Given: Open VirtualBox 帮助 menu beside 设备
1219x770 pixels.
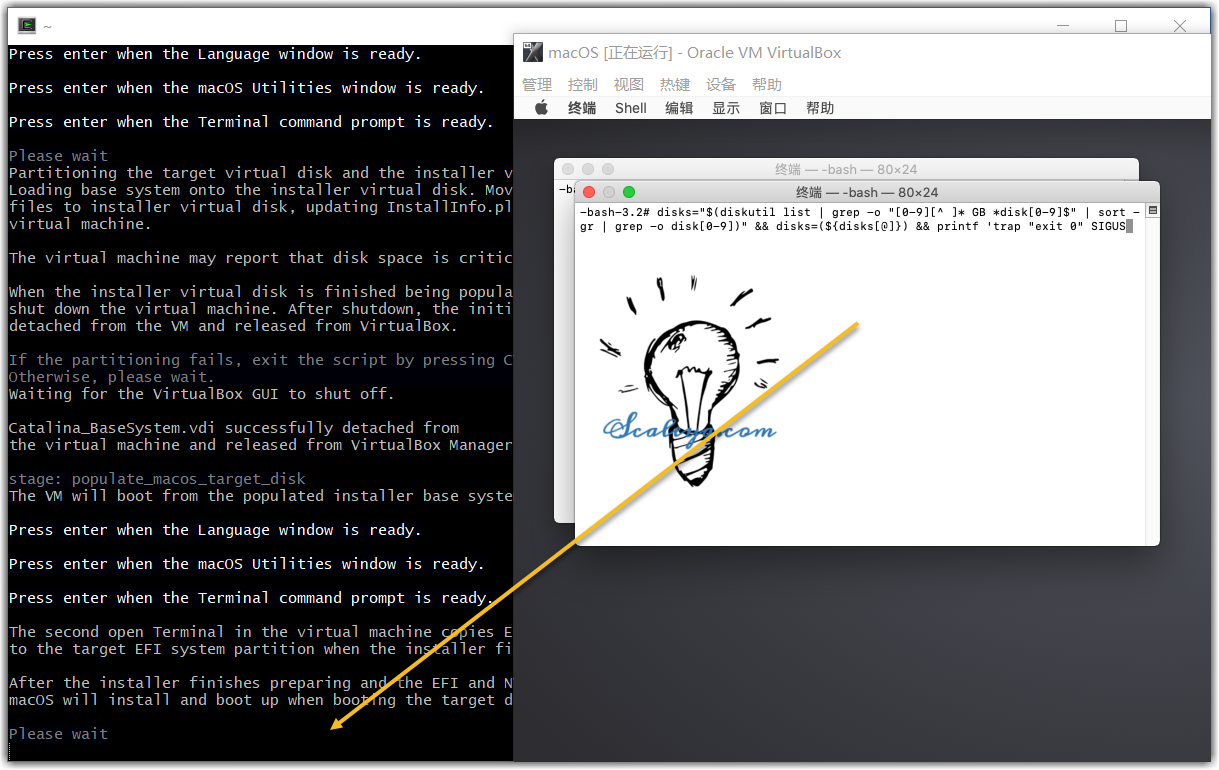Looking at the screenshot, I should click(x=767, y=85).
